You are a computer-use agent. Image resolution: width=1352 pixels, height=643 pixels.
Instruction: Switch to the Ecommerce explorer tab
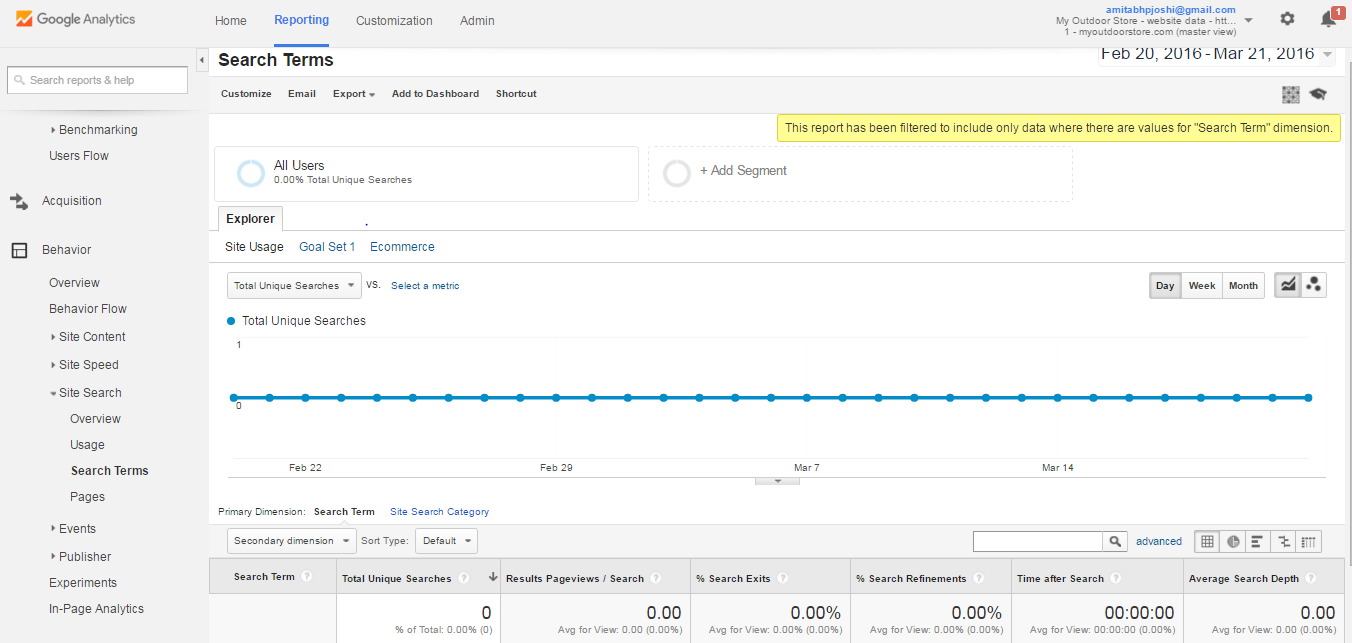402,246
